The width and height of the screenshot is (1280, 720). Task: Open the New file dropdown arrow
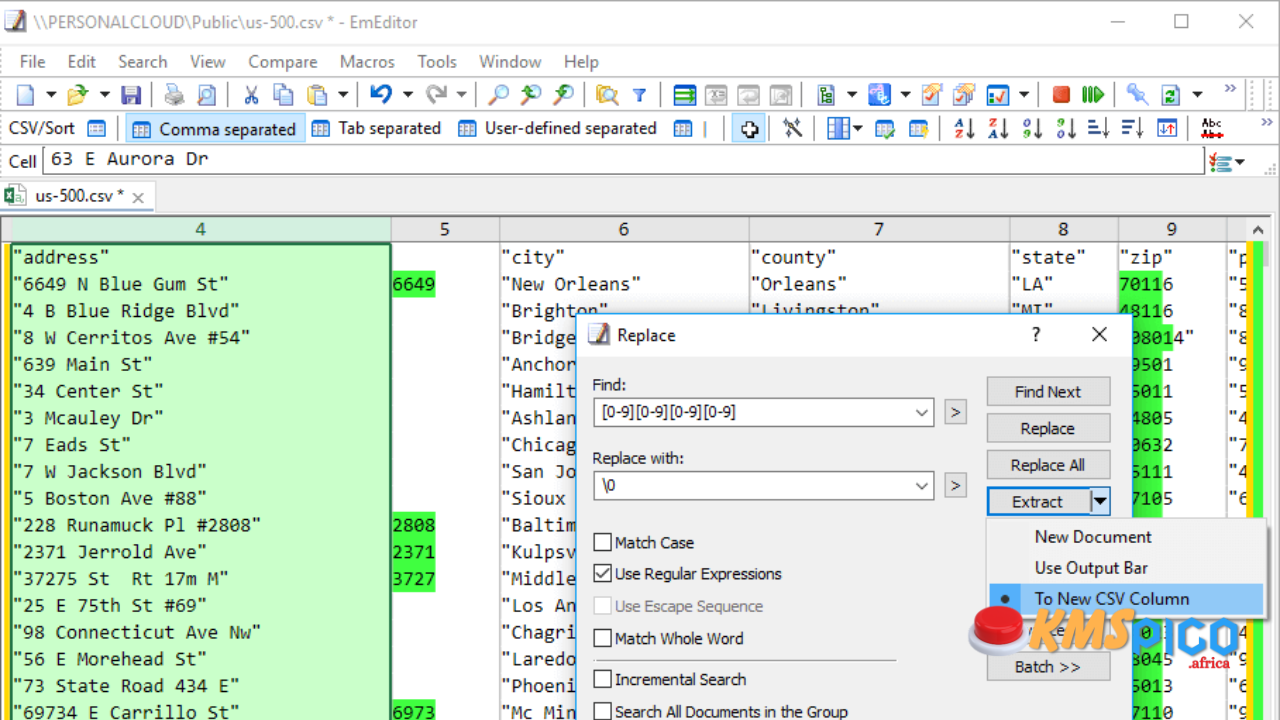tap(49, 95)
